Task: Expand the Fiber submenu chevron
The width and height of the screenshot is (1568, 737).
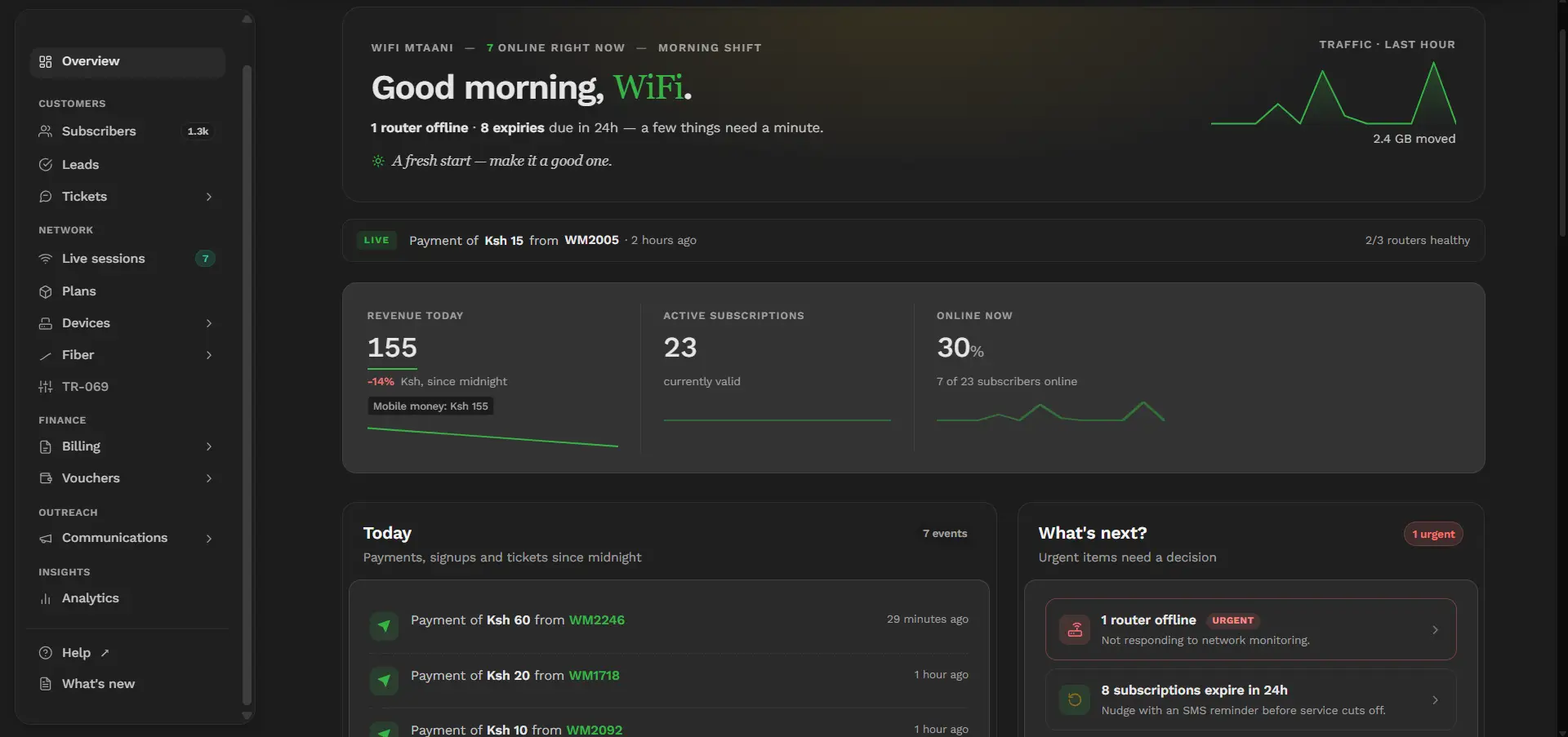Action: coord(209,355)
